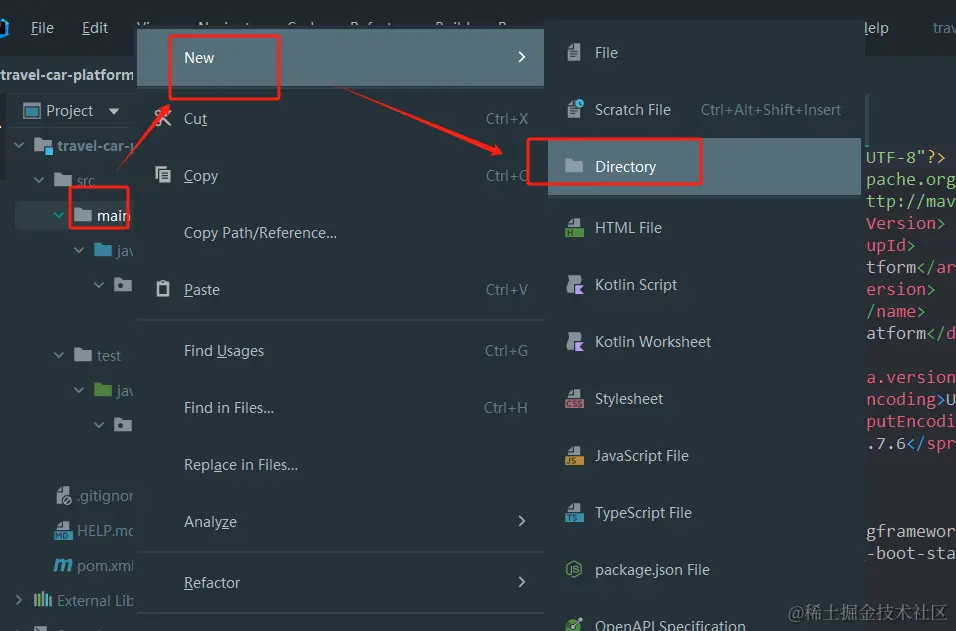The height and width of the screenshot is (631, 956).
Task: Click the HELP.md markdown icon
Action: (63, 530)
